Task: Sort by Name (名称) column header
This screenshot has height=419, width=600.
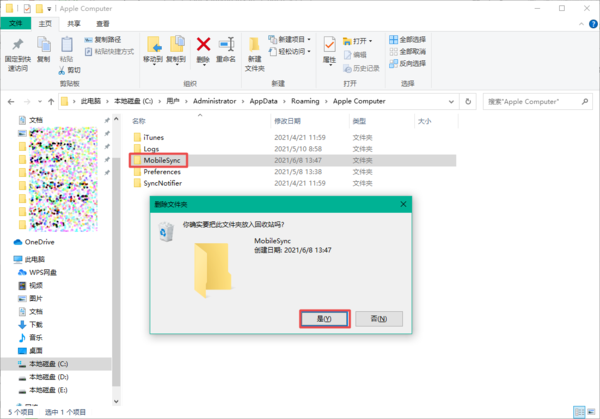Action: (139, 121)
